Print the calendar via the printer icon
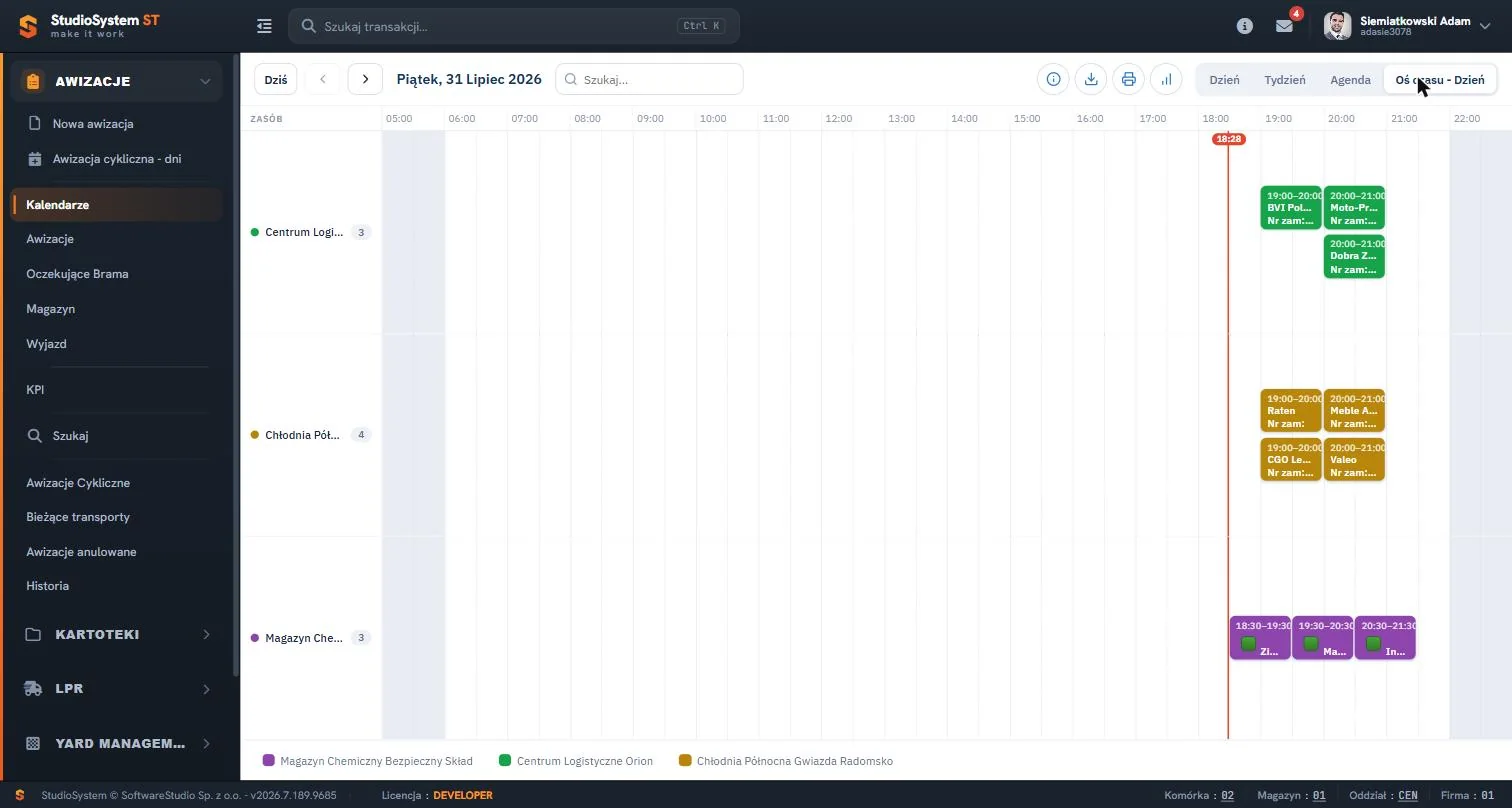 click(1129, 79)
